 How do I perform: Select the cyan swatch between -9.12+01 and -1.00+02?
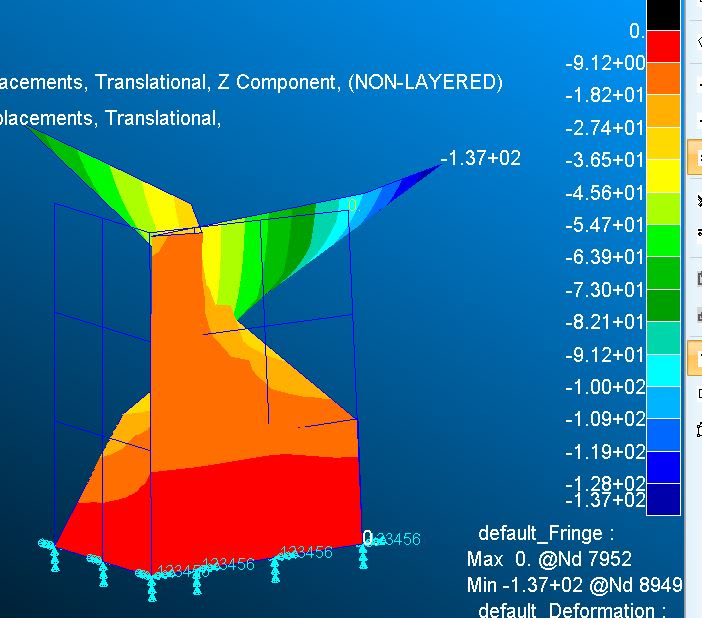tap(663, 370)
